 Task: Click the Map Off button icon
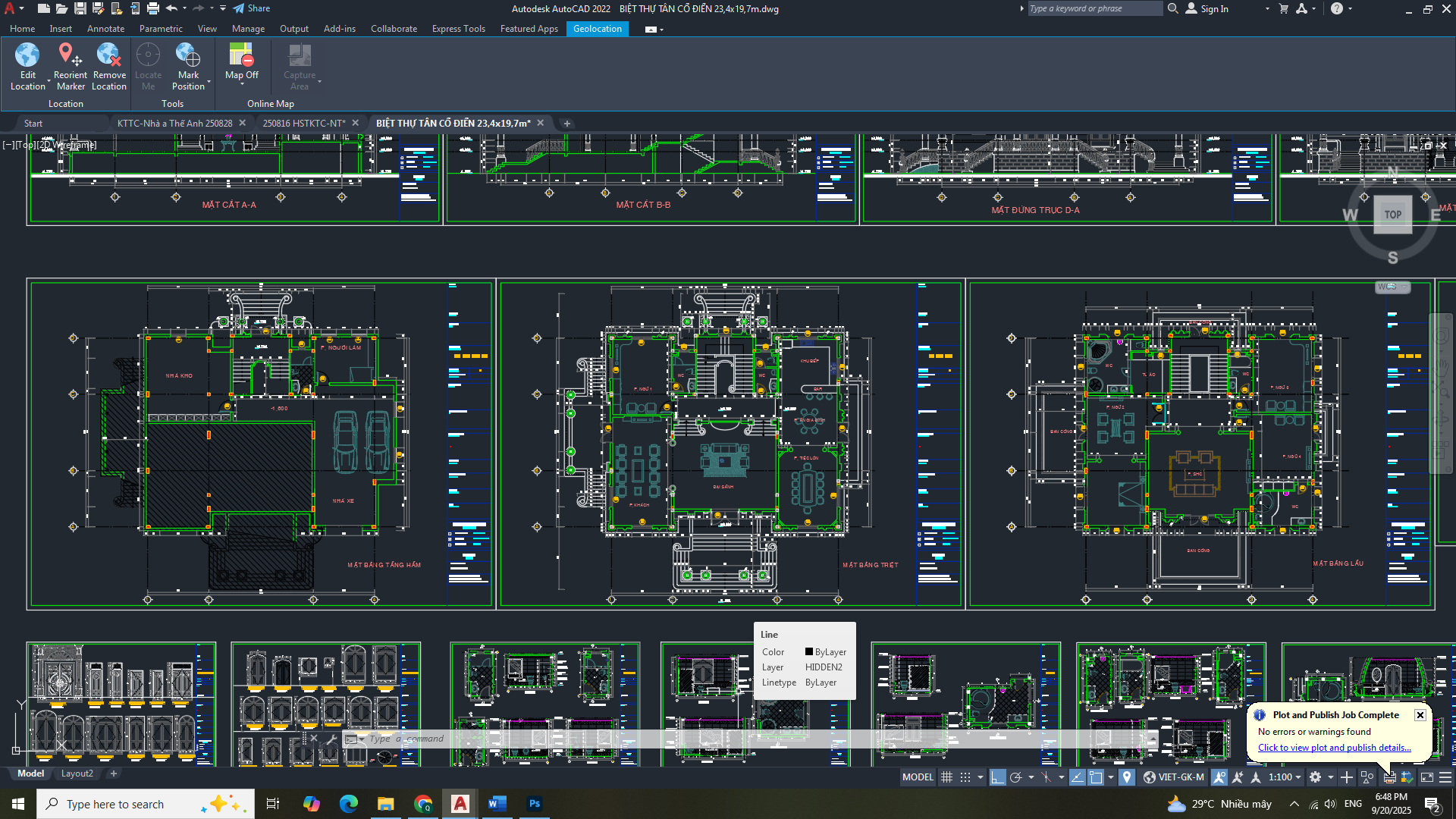tap(241, 55)
